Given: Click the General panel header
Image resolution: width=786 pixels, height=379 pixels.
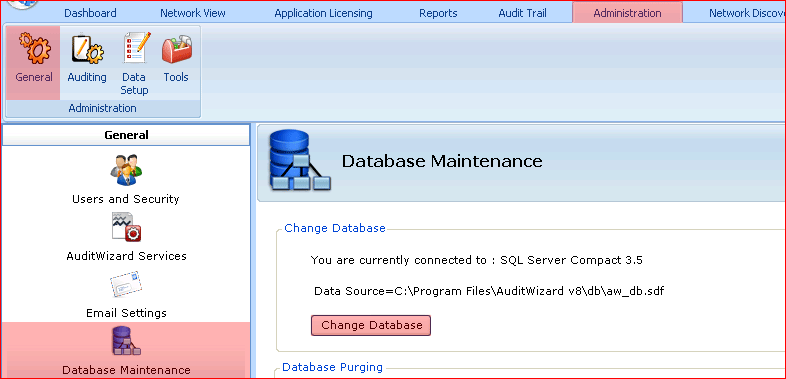Looking at the screenshot, I should click(x=126, y=135).
